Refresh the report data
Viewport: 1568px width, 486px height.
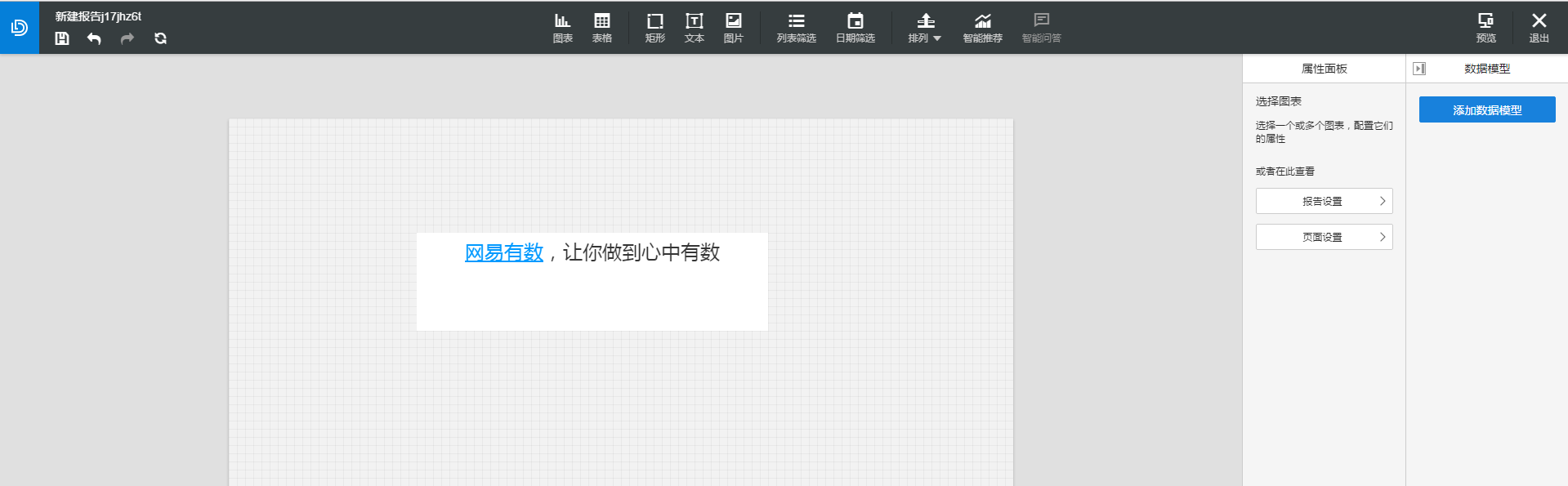[x=160, y=38]
